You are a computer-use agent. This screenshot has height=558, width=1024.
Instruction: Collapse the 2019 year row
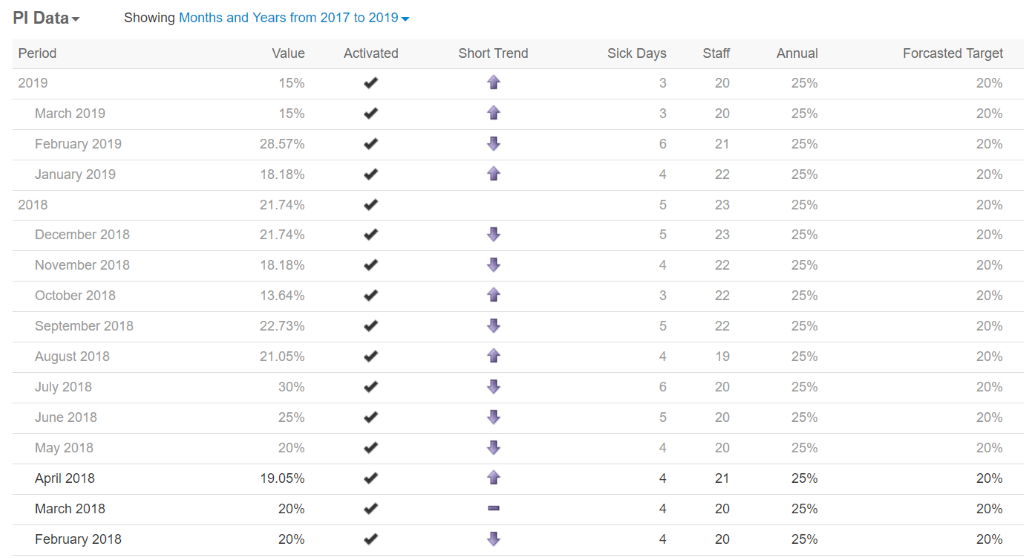pyautogui.click(x=33, y=83)
